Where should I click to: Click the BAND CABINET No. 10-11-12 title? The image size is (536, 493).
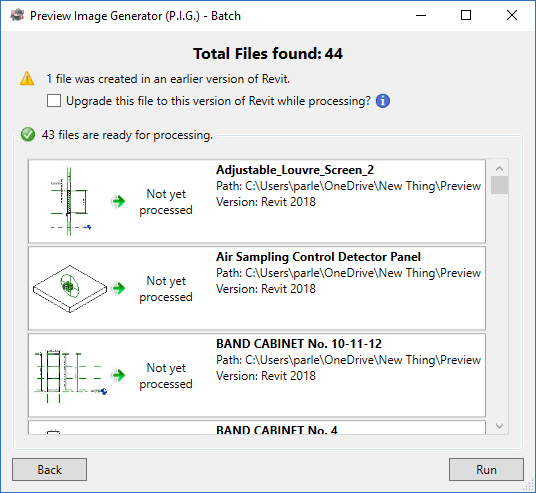[299, 344]
